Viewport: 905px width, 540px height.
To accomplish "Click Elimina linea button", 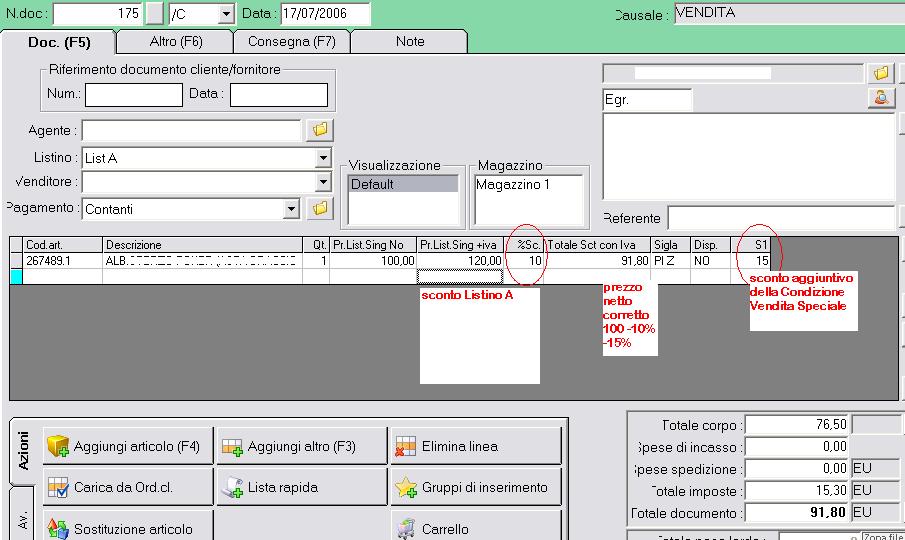I will point(476,446).
